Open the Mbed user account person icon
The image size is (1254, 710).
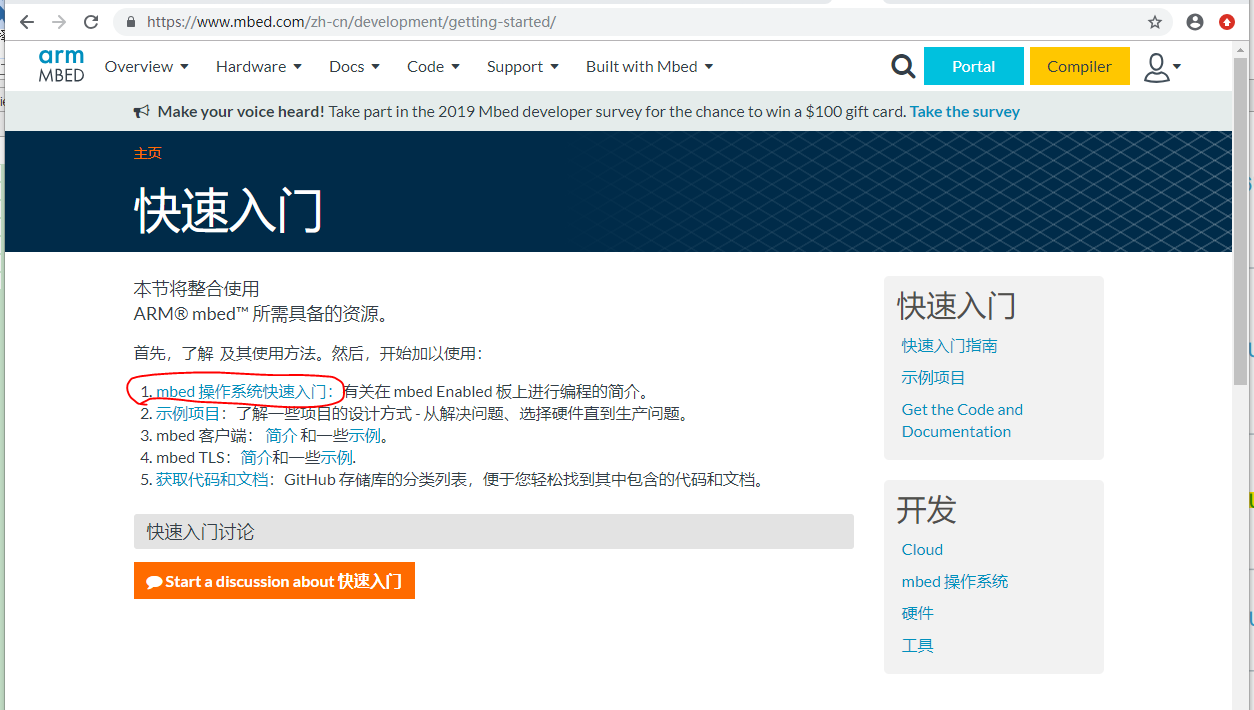[x=1157, y=66]
